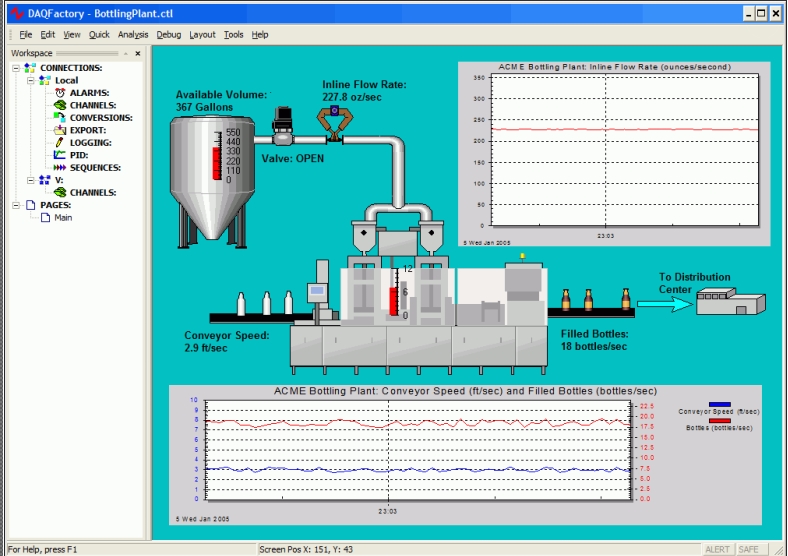Viewport: 788px width, 556px height.
Task: Select the ALARMS: tree item
Action: point(89,92)
